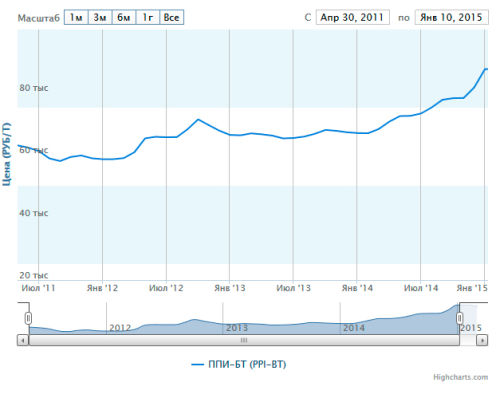Set chart scale to 1м
Screen dimensions: 500x406
click(x=76, y=17)
